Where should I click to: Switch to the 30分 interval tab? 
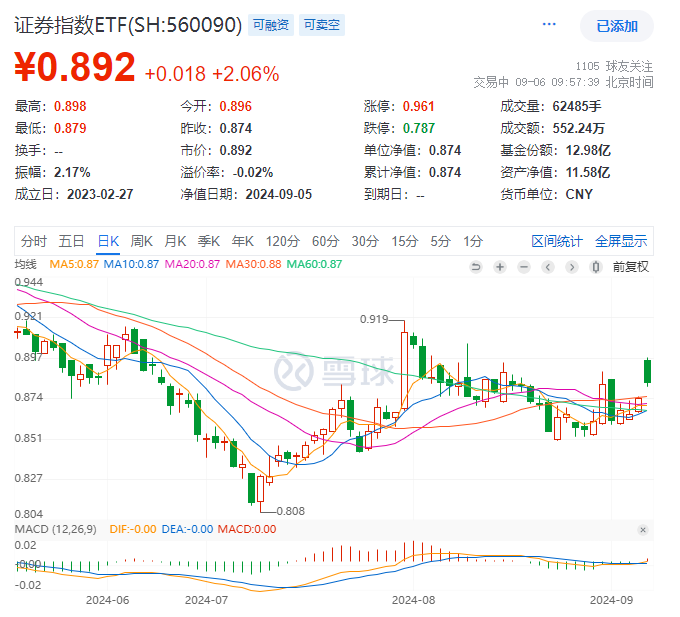point(365,241)
